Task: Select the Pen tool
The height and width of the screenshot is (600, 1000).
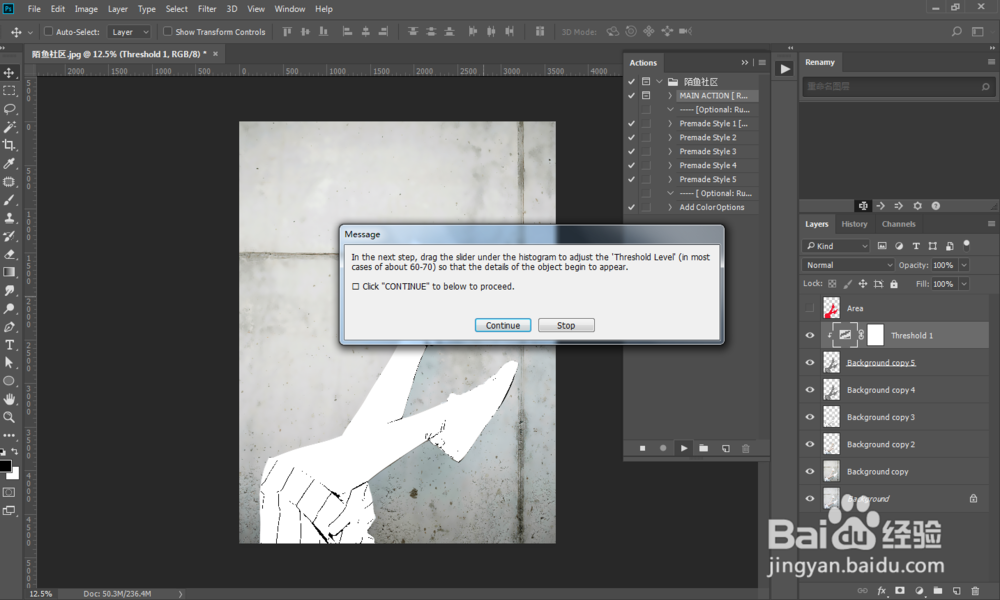Action: (9, 327)
